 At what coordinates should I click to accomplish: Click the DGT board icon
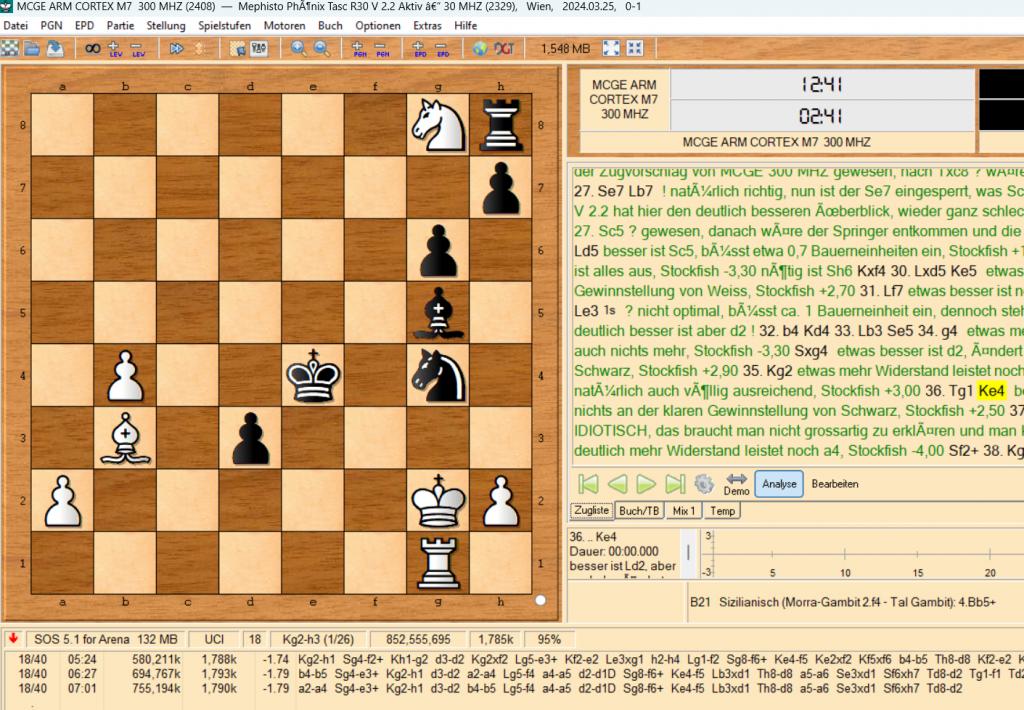[x=503, y=48]
